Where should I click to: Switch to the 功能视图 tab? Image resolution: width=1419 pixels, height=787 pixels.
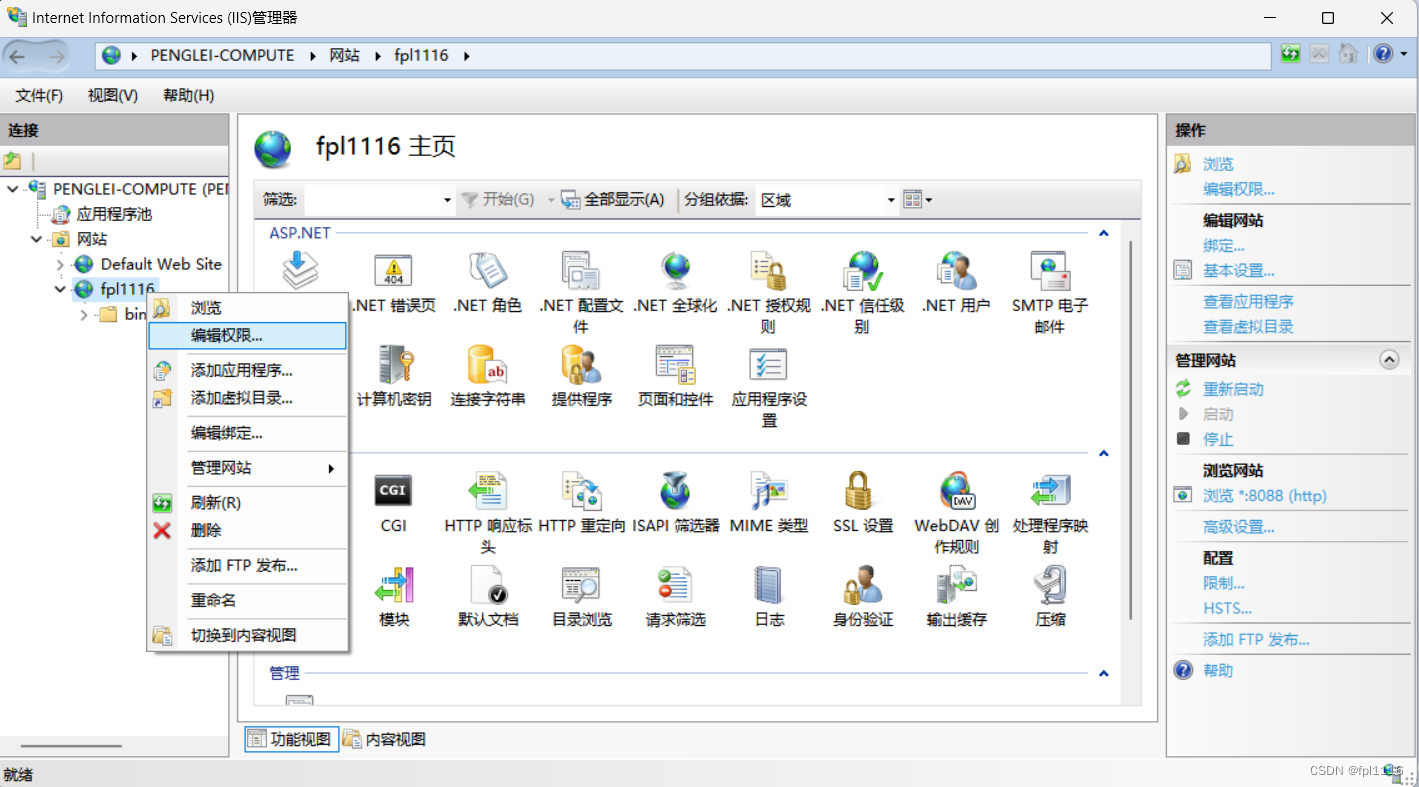coord(290,739)
